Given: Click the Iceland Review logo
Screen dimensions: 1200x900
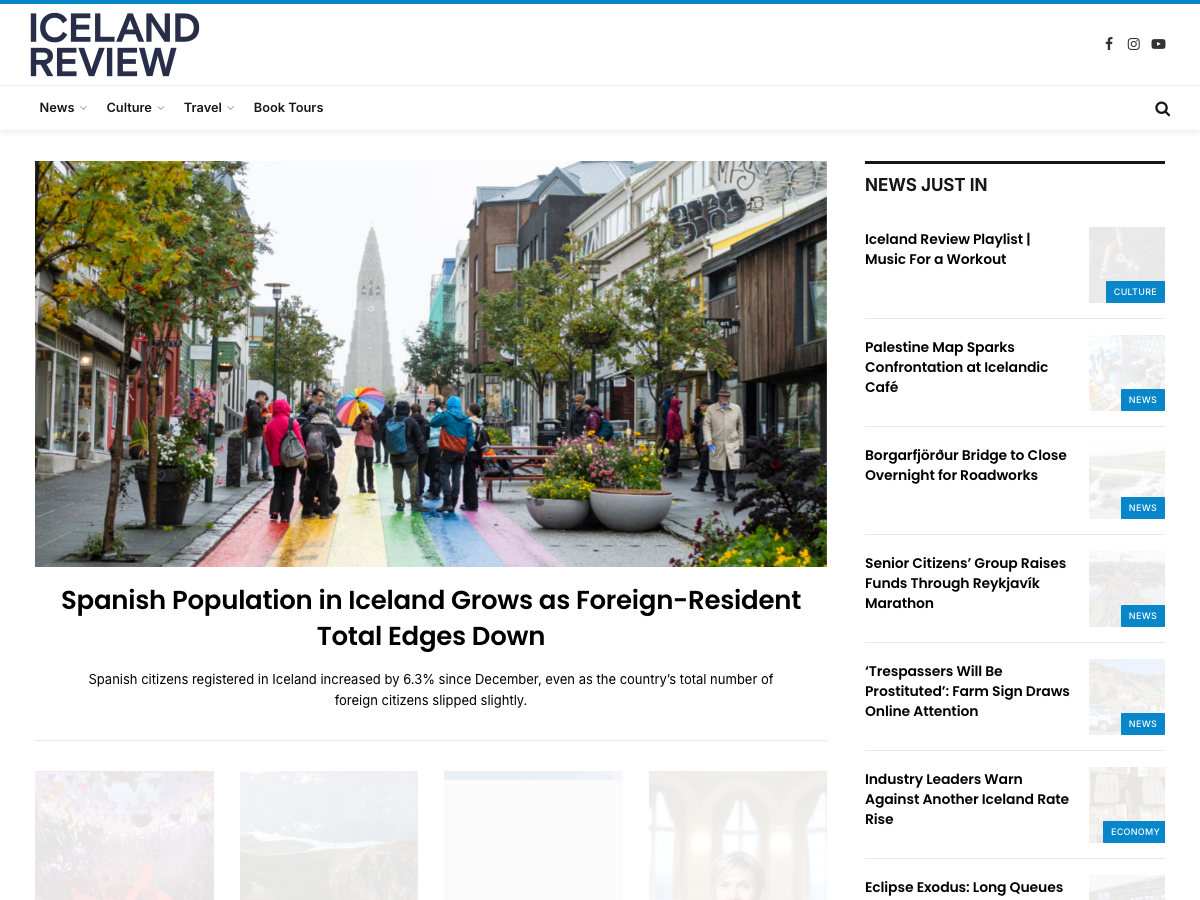Looking at the screenshot, I should pos(114,44).
